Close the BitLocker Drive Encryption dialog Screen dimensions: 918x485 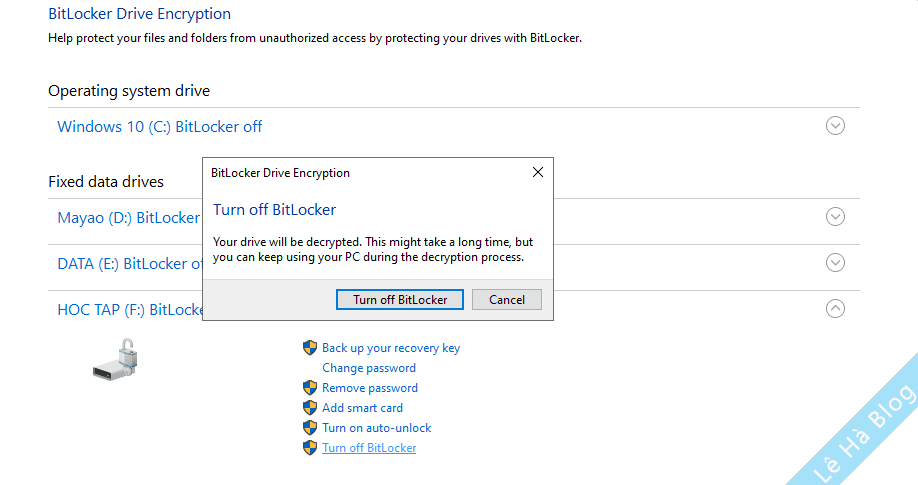pyautogui.click(x=538, y=173)
